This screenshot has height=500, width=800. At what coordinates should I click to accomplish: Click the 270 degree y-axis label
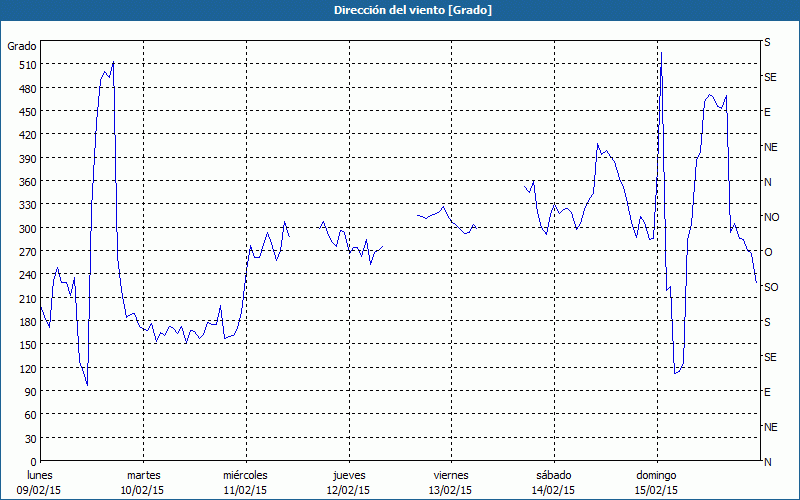[x=26, y=252]
